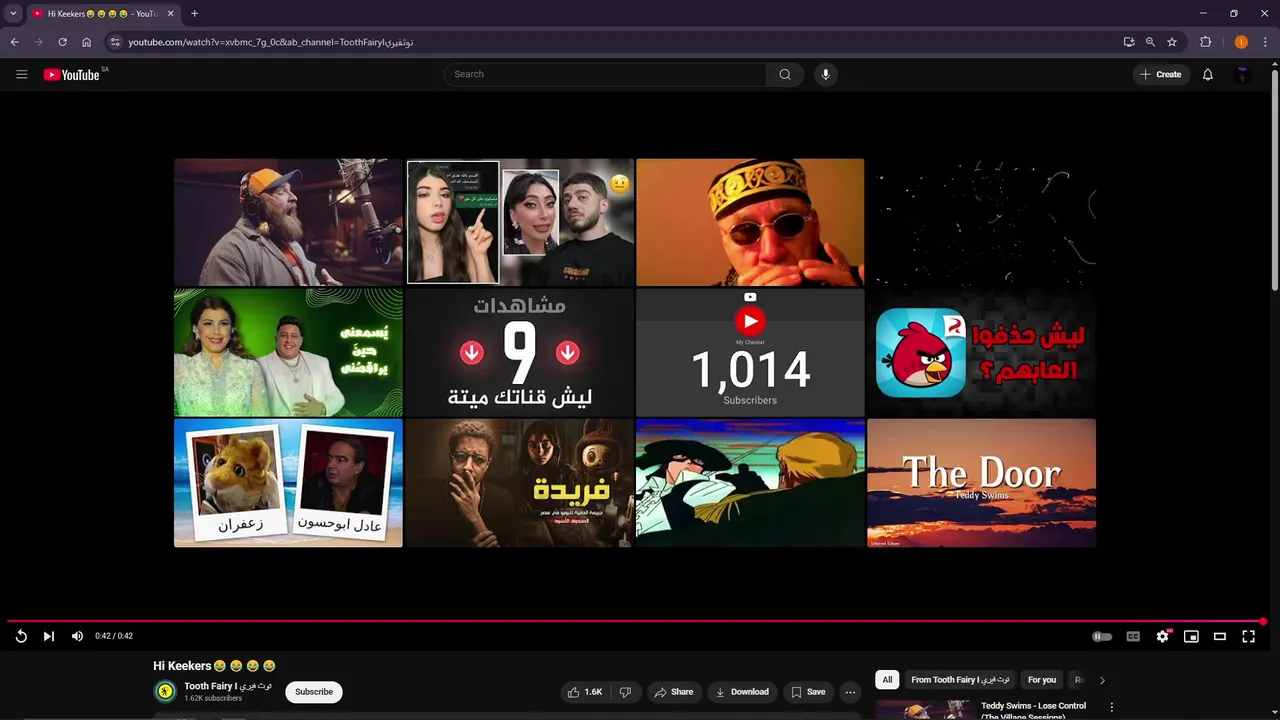
Task: Switch to miniplayer mode
Action: click(1191, 636)
